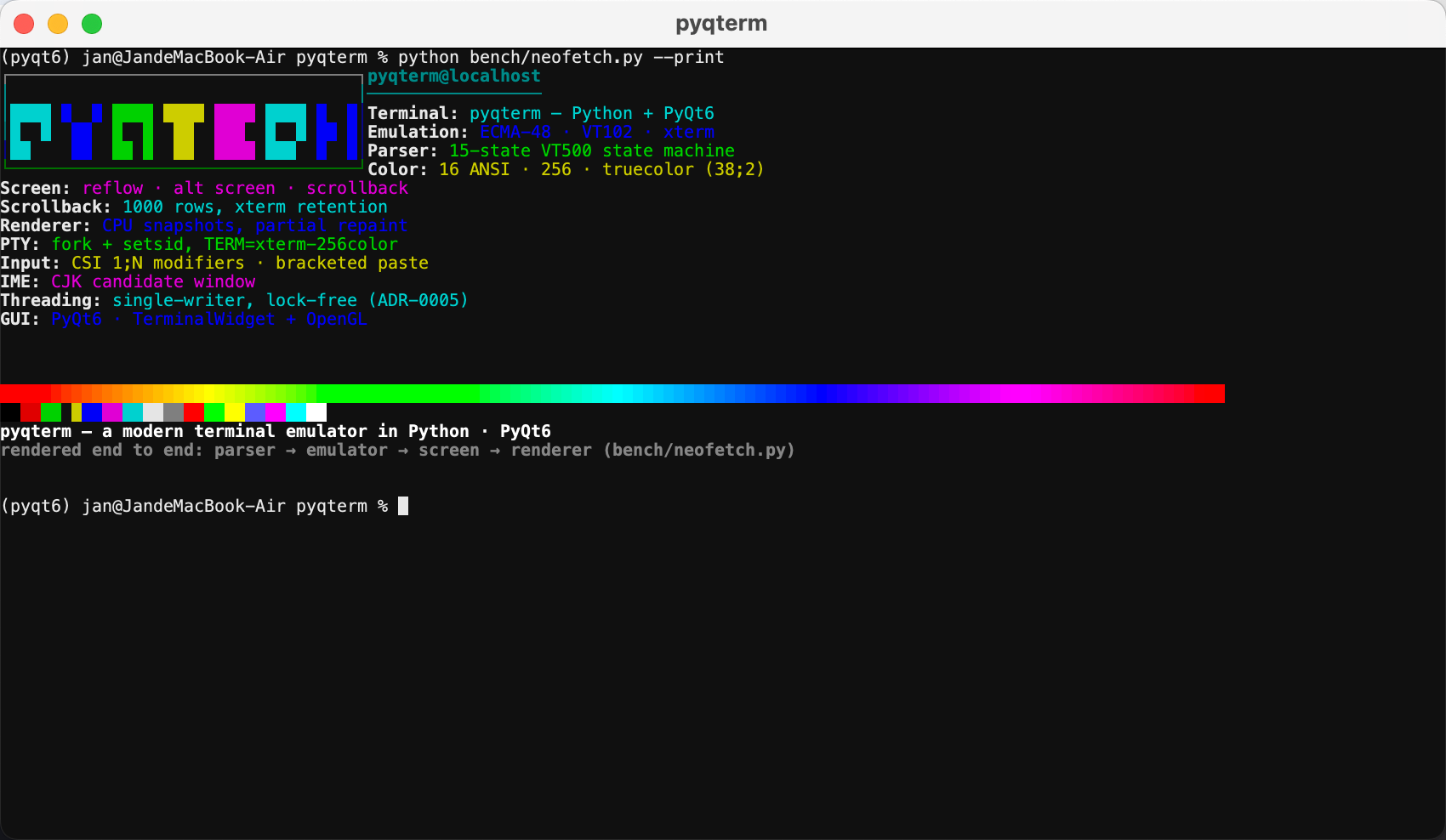Click the 'GUI:' label
This screenshot has height=840, width=1446.
20,319
